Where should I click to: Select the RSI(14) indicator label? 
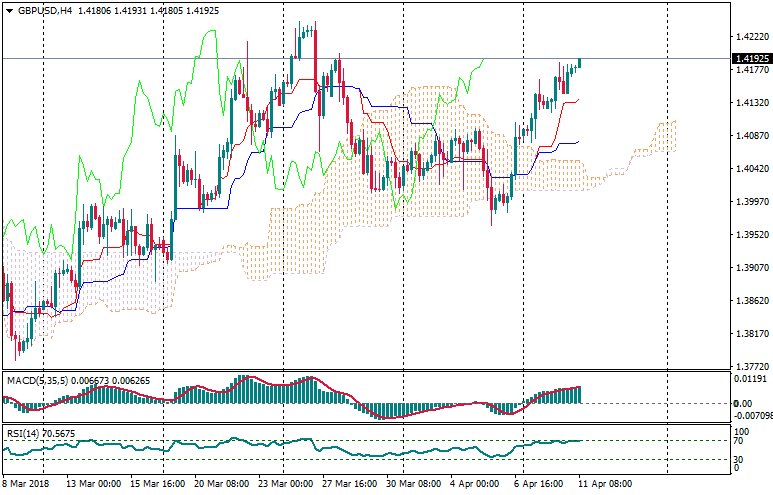[x=23, y=433]
